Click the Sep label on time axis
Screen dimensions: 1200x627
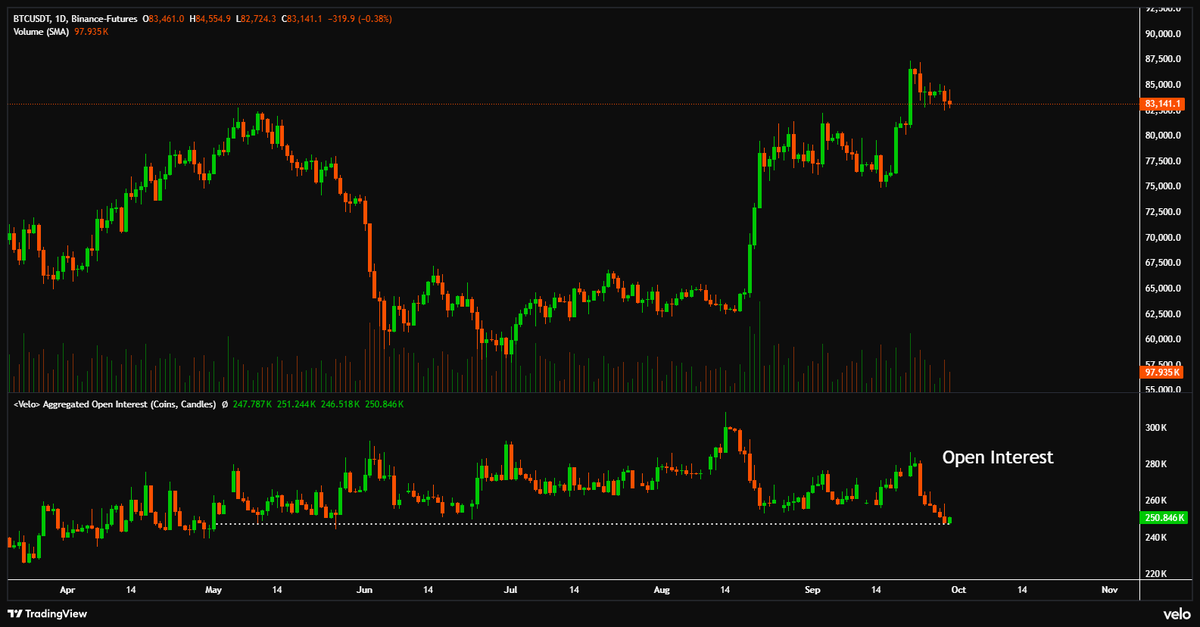[811, 591]
